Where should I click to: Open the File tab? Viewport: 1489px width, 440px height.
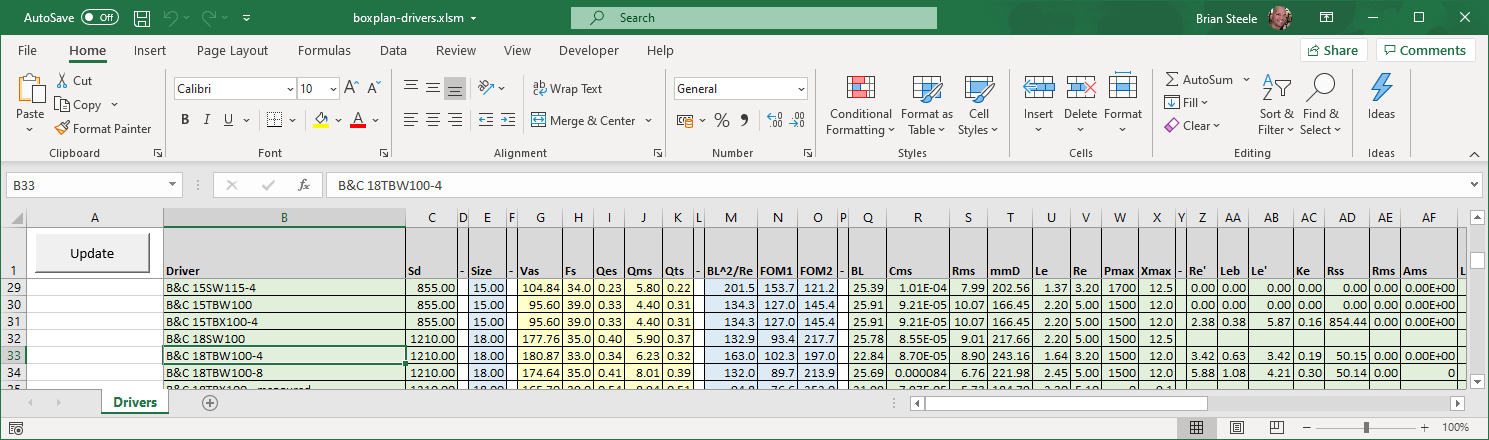coord(28,51)
